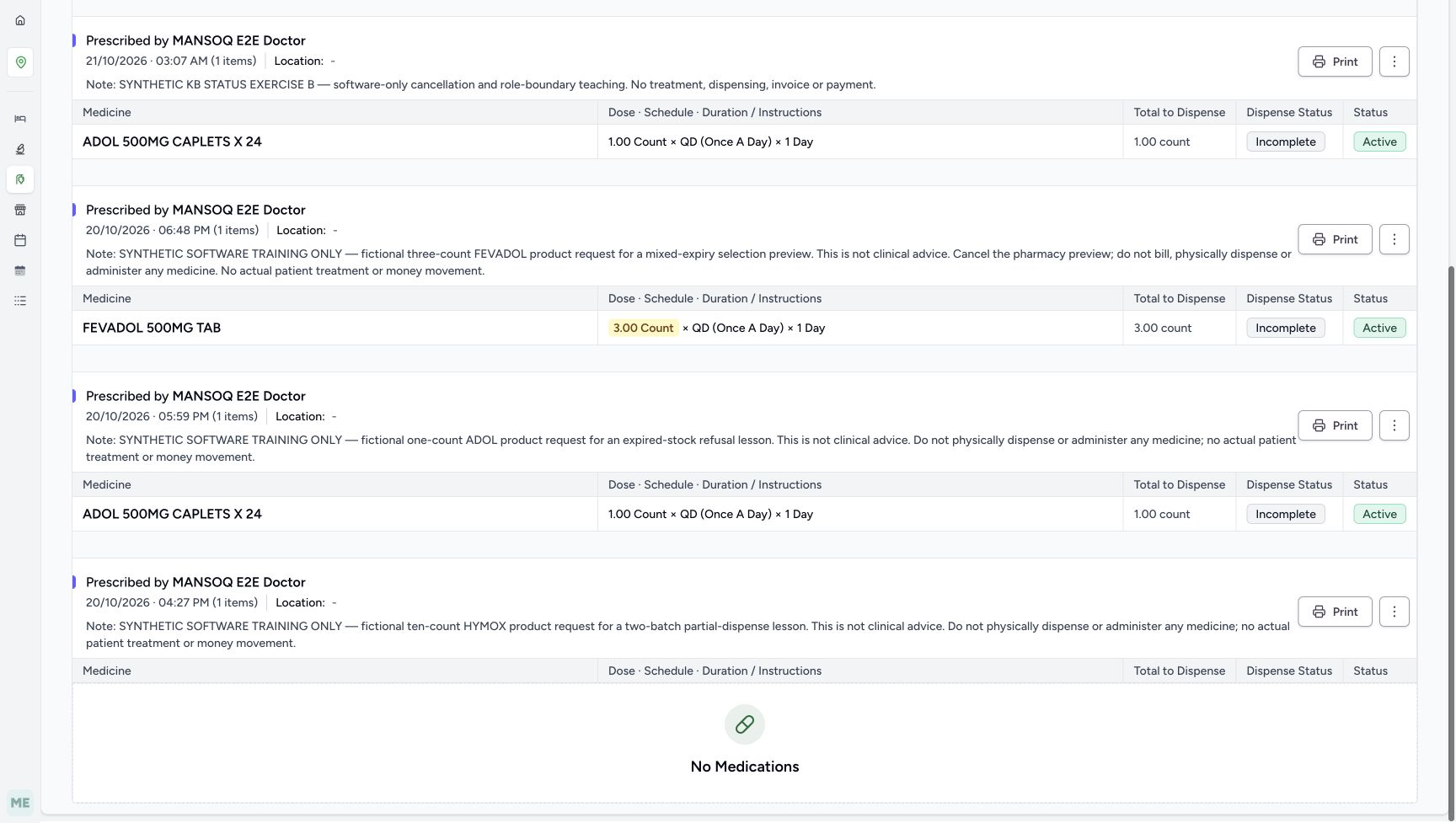Open the store icon in sidebar
This screenshot has height=823, width=1456.
click(20, 210)
